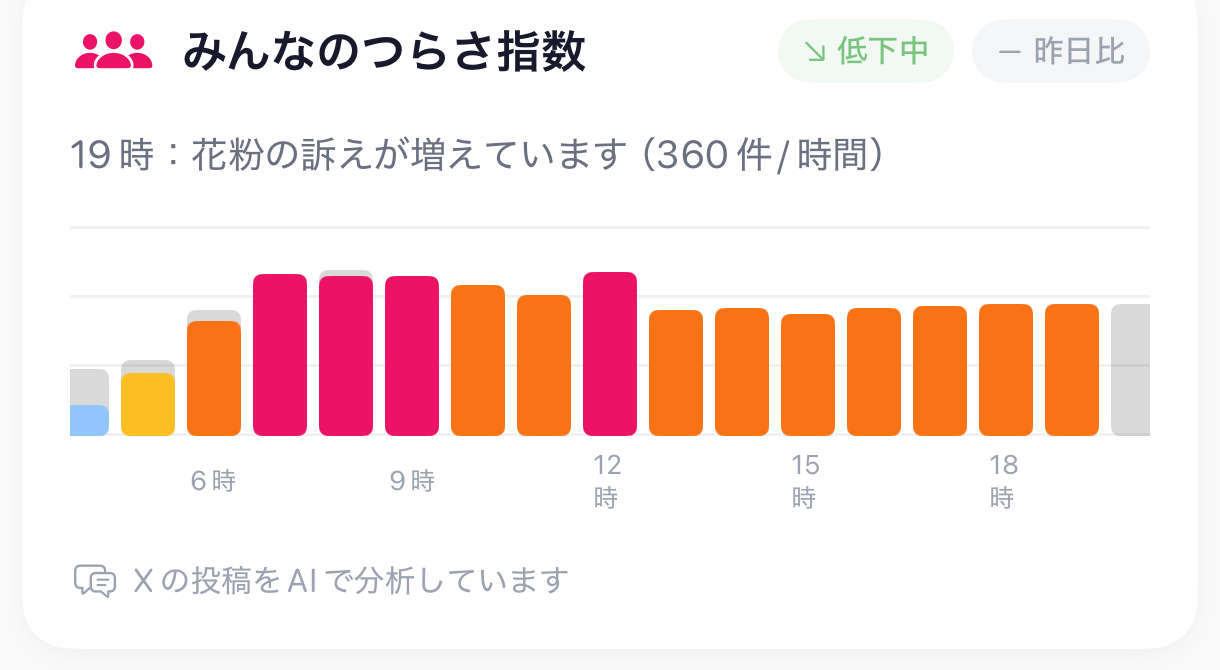Image resolution: width=1220 pixels, height=670 pixels.
Task: Click the 18時 axis label
Action: 1003,481
